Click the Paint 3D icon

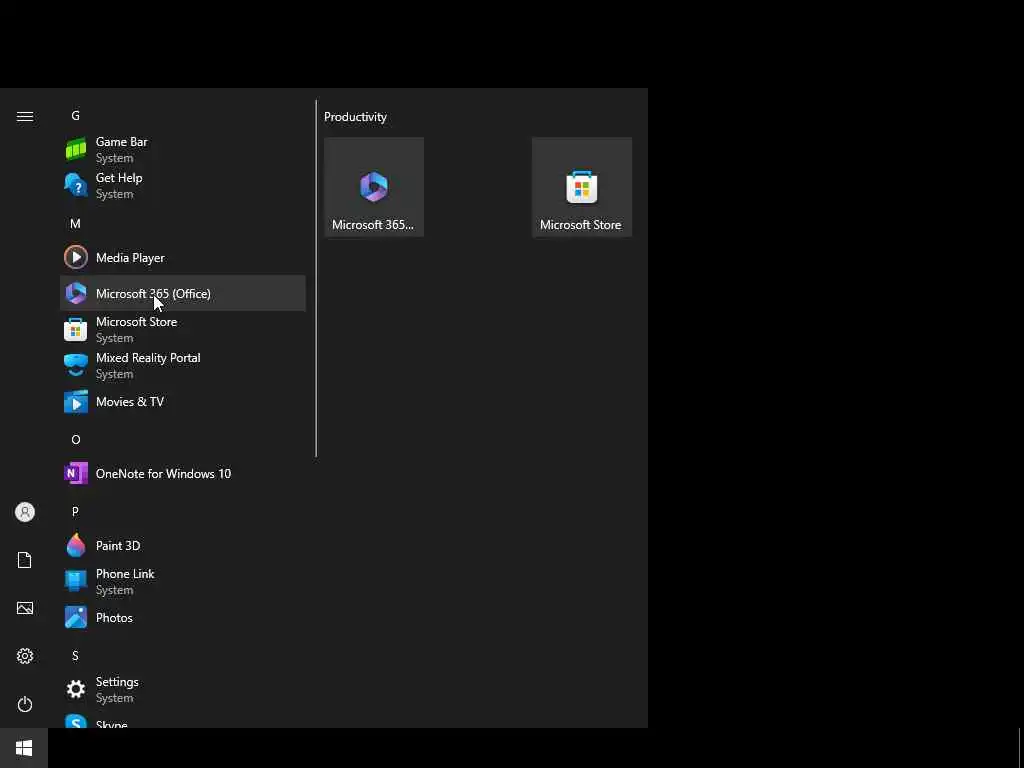point(76,545)
